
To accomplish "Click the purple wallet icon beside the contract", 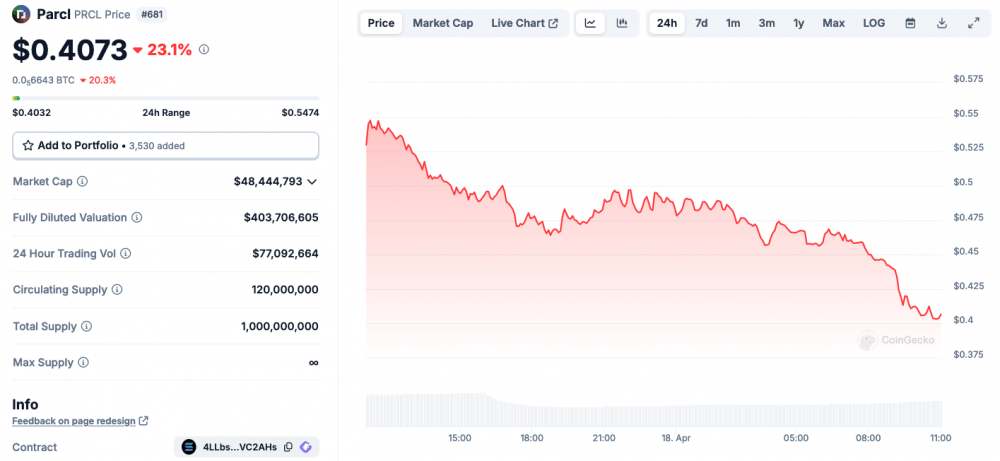I will pyautogui.click(x=305, y=447).
